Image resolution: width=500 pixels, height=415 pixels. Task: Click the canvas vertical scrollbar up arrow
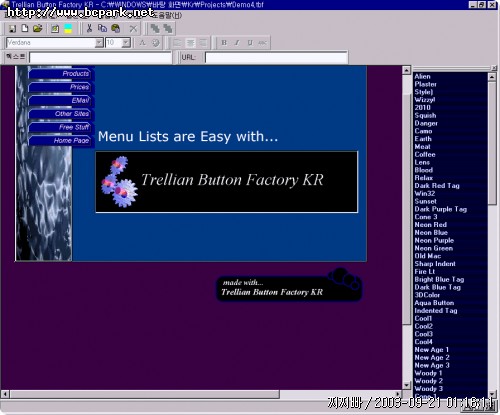(x=406, y=70)
